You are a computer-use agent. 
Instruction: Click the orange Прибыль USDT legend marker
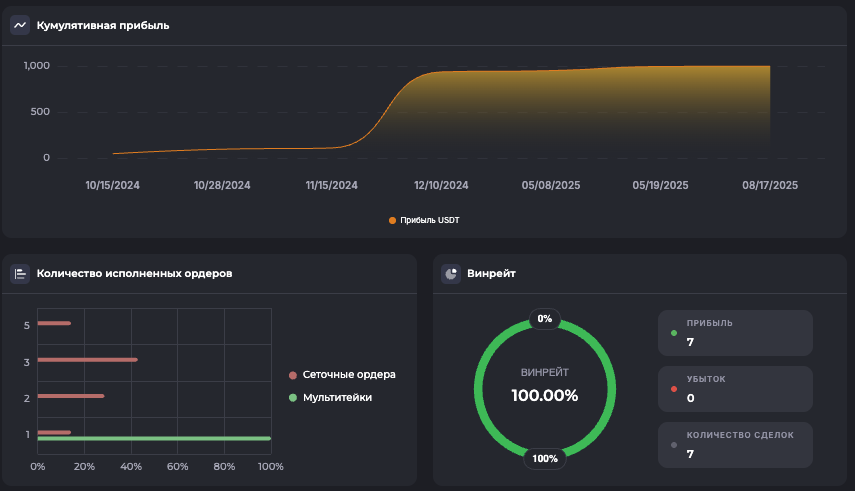(392, 220)
